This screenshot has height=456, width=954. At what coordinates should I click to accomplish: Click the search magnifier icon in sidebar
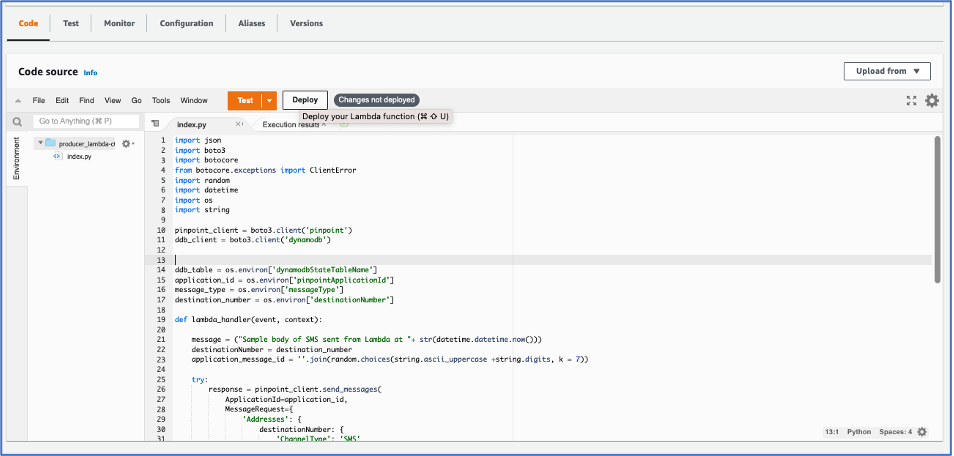(17, 122)
